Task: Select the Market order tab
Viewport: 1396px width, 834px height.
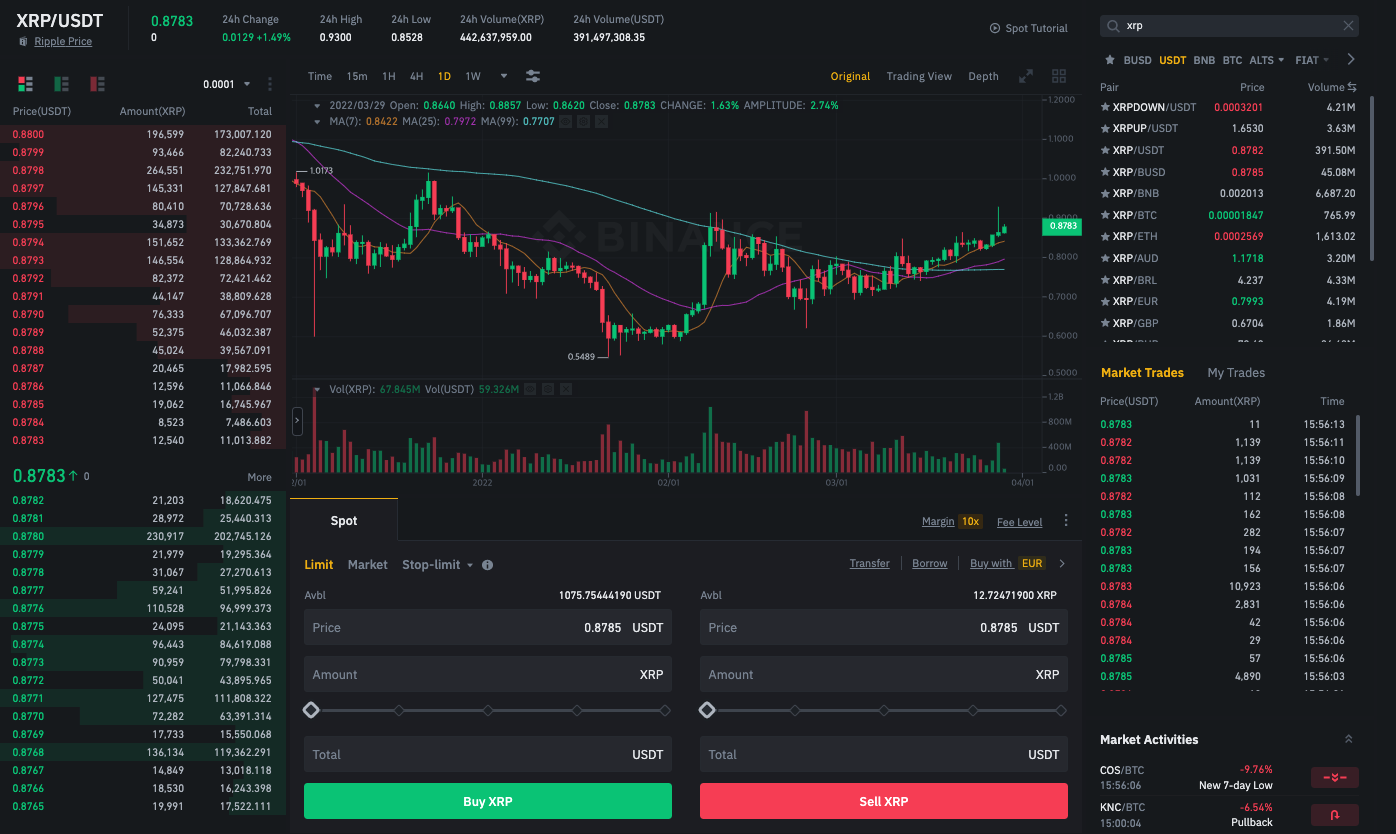Action: point(367,565)
